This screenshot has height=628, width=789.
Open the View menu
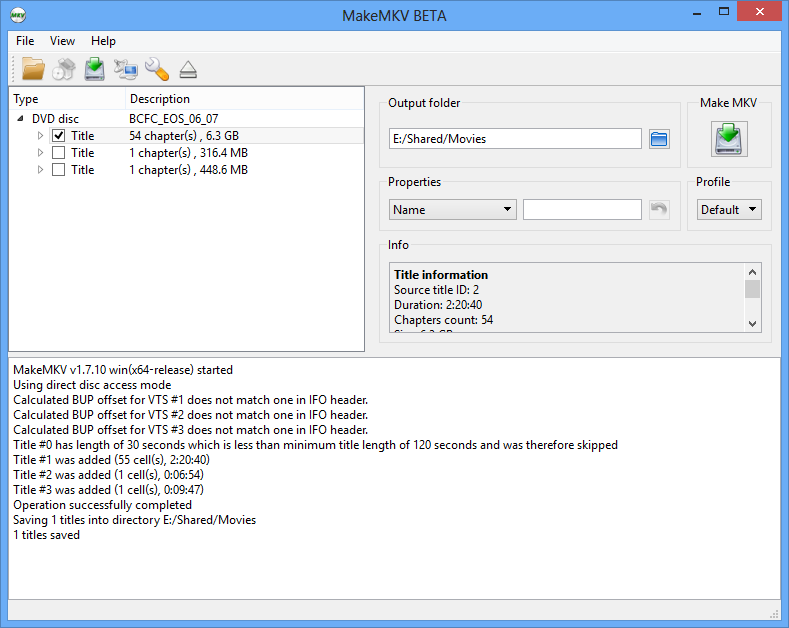[x=62, y=41]
